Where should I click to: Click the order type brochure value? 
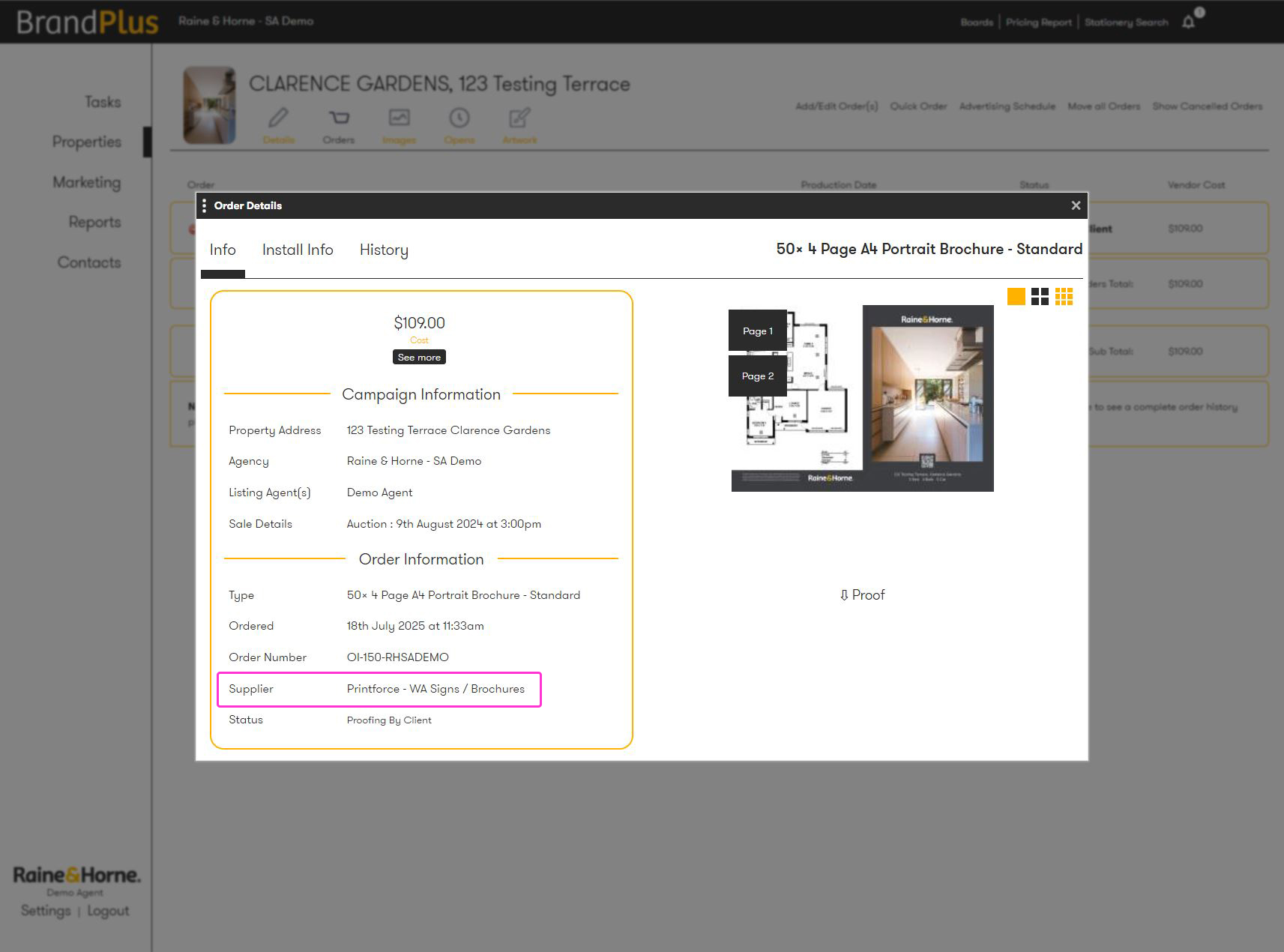pos(463,595)
